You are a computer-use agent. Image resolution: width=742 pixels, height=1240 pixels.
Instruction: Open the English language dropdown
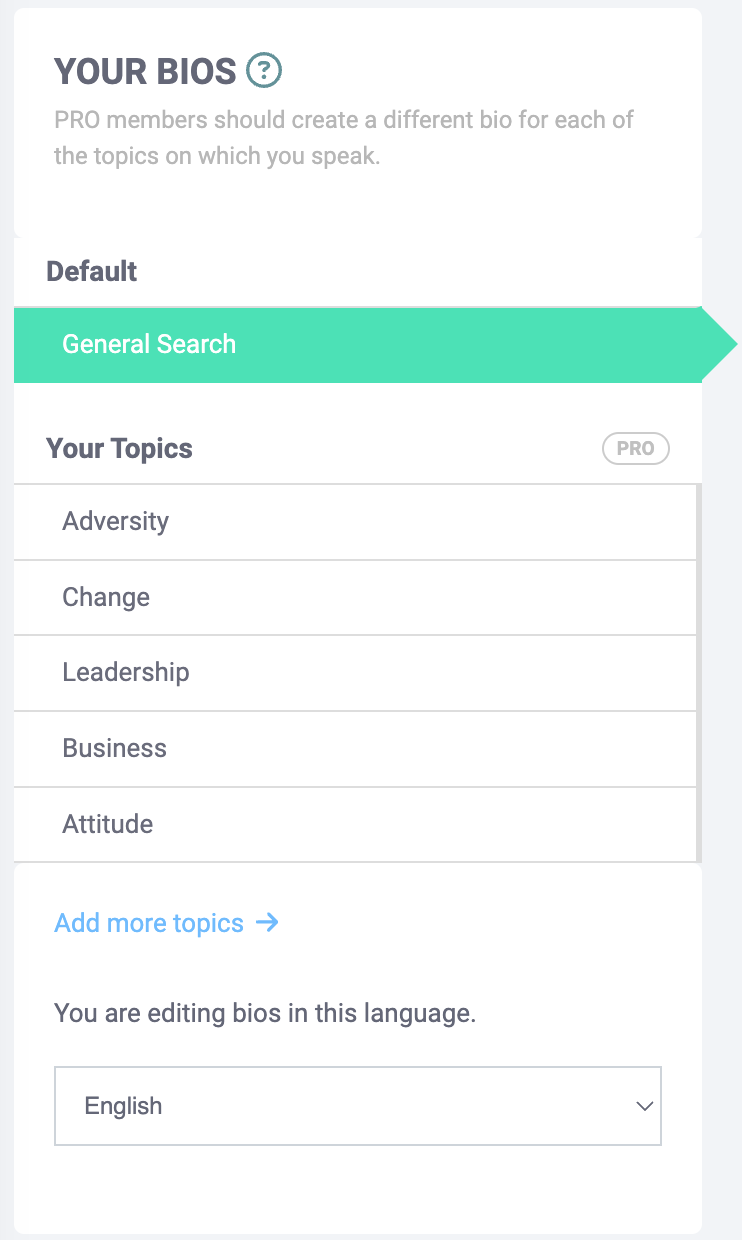coord(358,1106)
